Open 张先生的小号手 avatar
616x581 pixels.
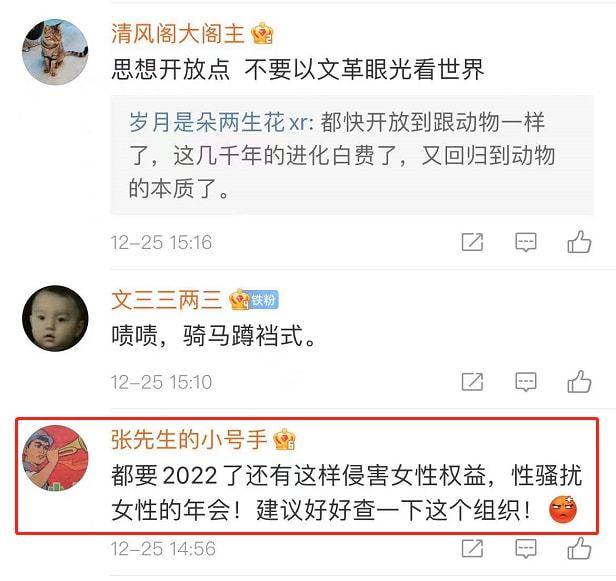click(x=55, y=458)
